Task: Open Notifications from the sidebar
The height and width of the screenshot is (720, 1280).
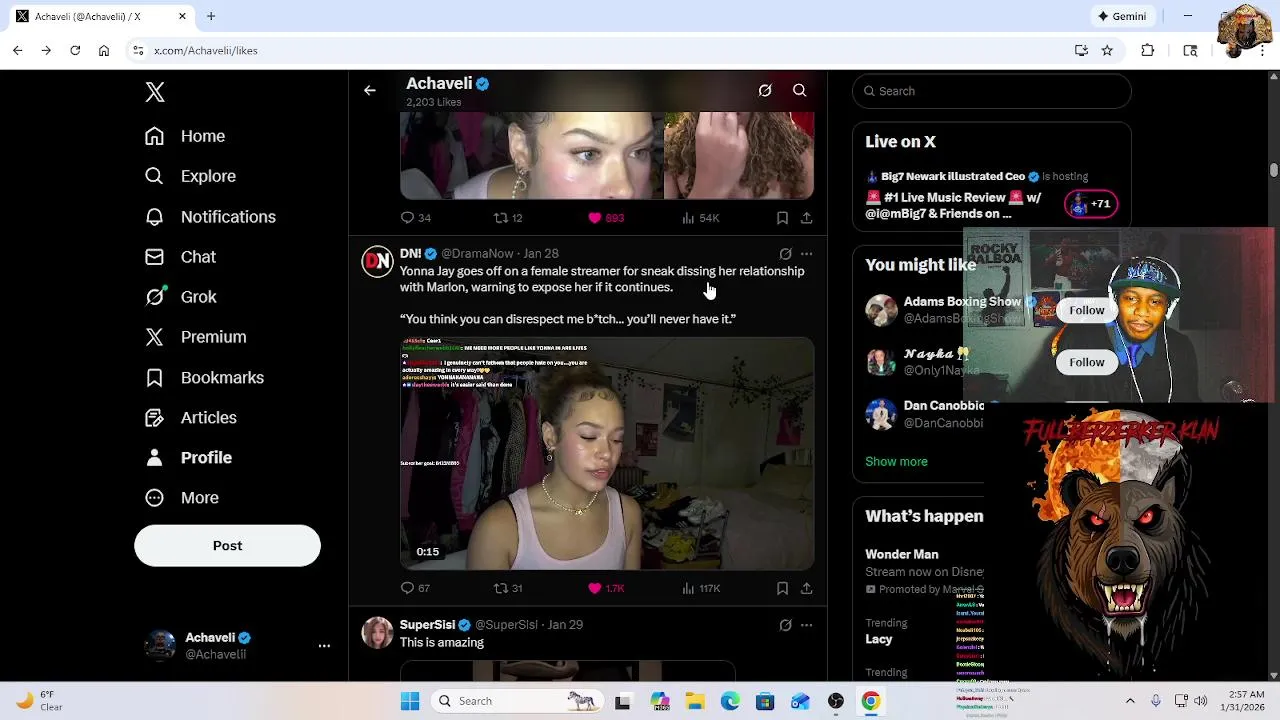Action: click(x=210, y=217)
